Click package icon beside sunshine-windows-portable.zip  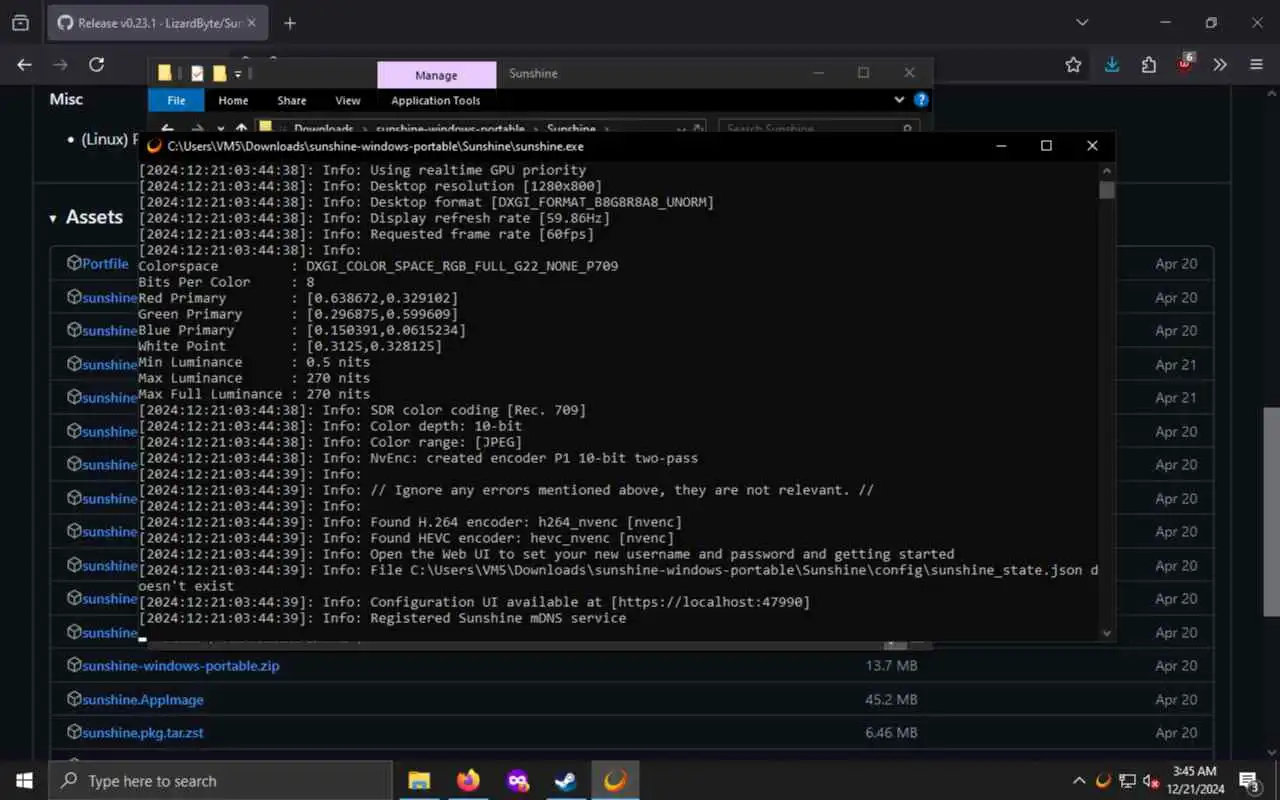pos(74,664)
